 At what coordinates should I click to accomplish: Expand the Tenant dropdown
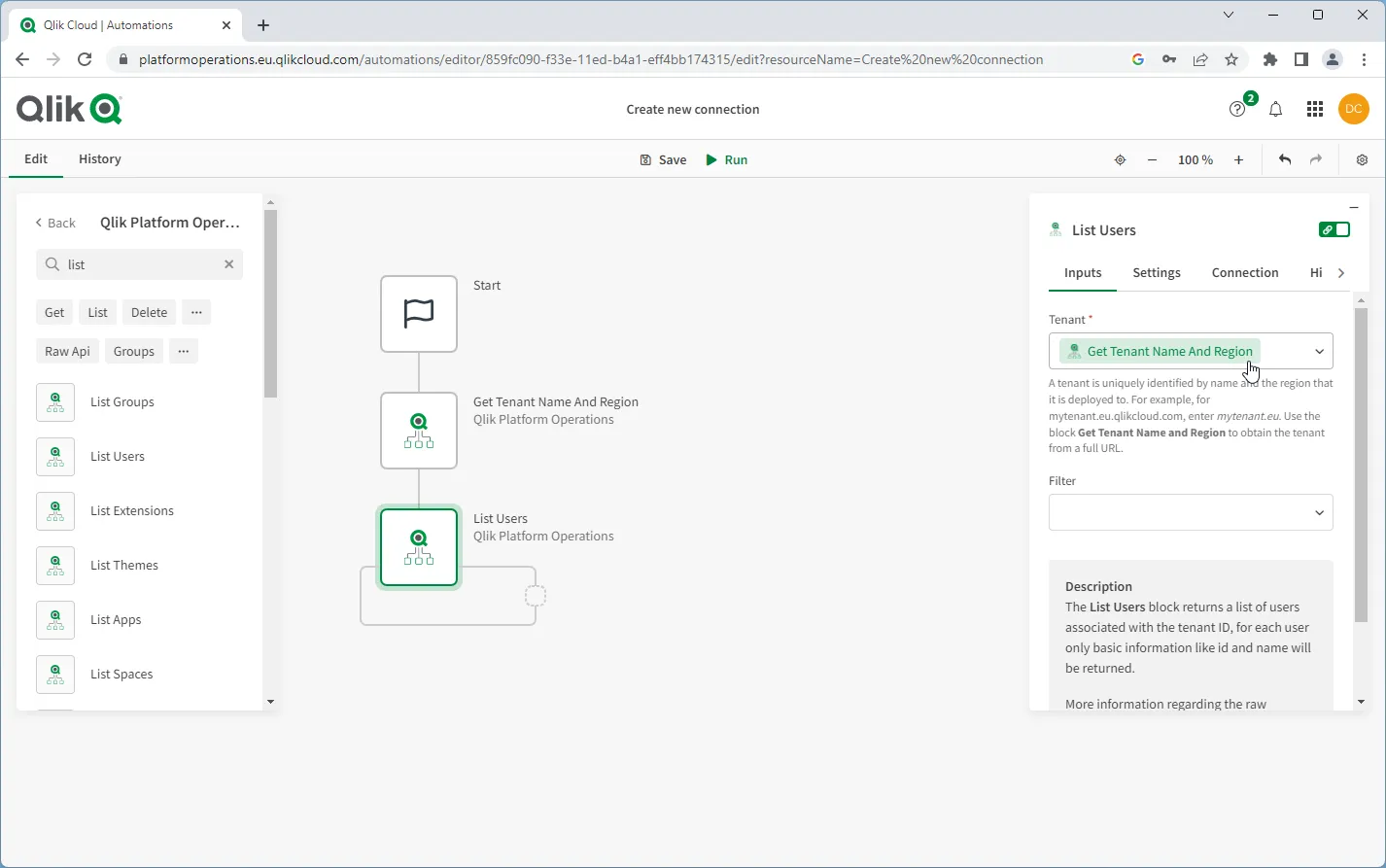1319,351
